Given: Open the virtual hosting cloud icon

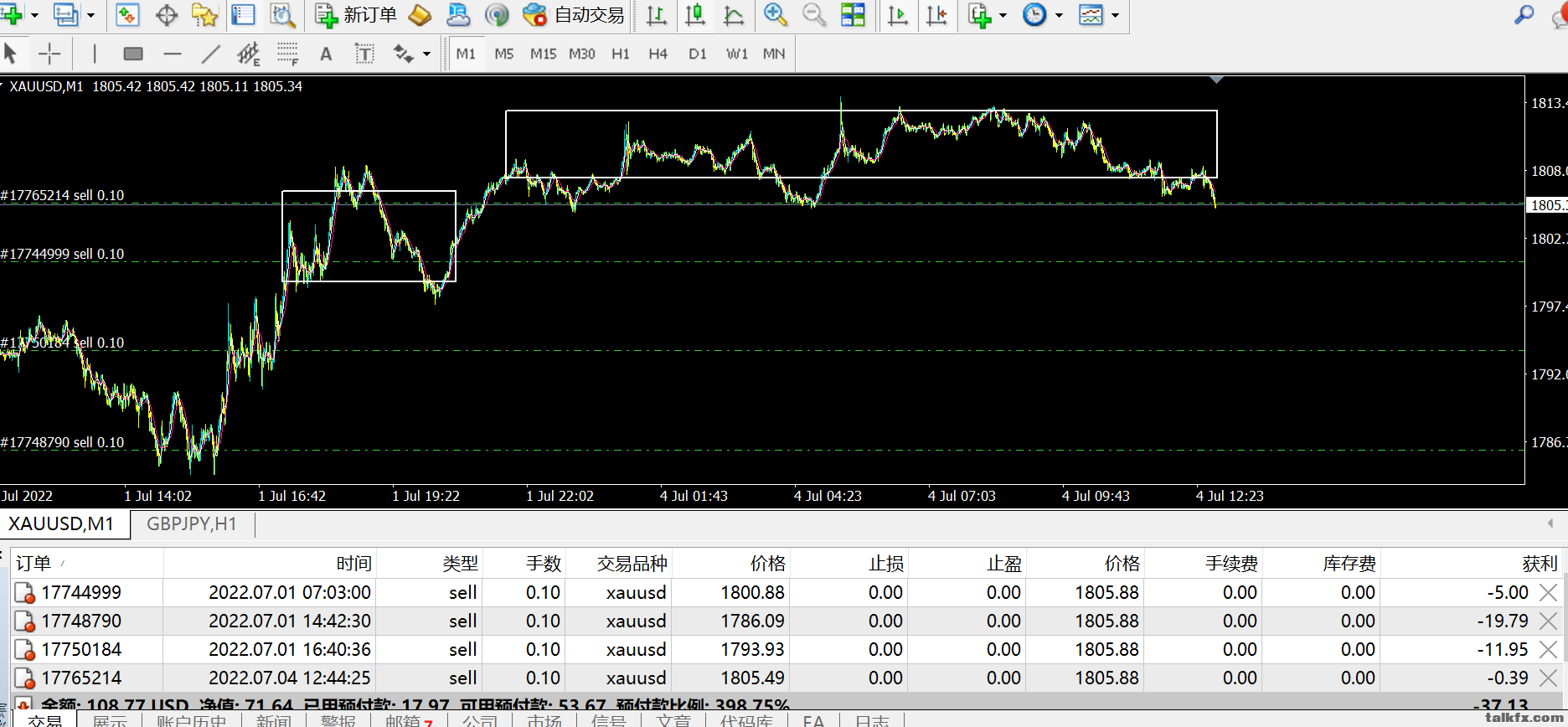Looking at the screenshot, I should pos(458,14).
